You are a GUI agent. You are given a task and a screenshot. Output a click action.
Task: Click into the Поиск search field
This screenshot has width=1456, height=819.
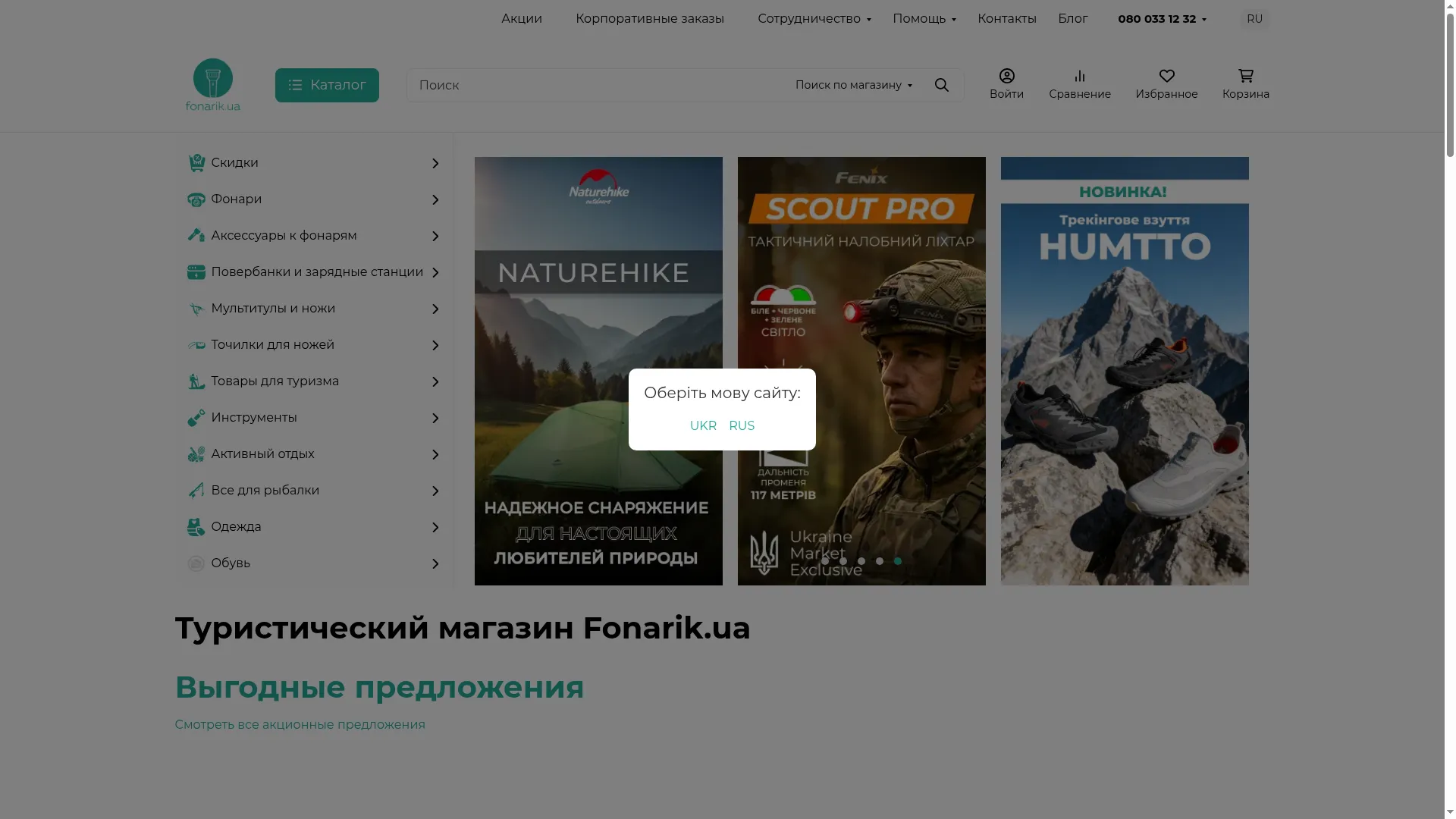pyautogui.click(x=599, y=85)
